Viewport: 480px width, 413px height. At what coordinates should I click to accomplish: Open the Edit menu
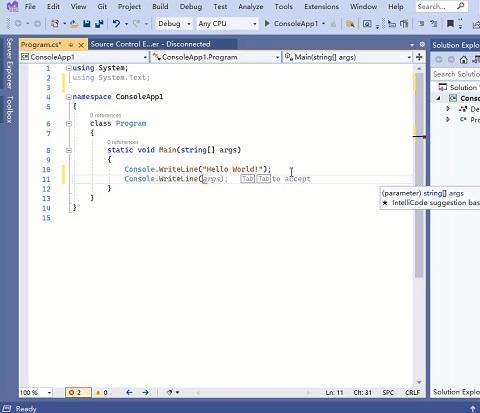point(53,6)
